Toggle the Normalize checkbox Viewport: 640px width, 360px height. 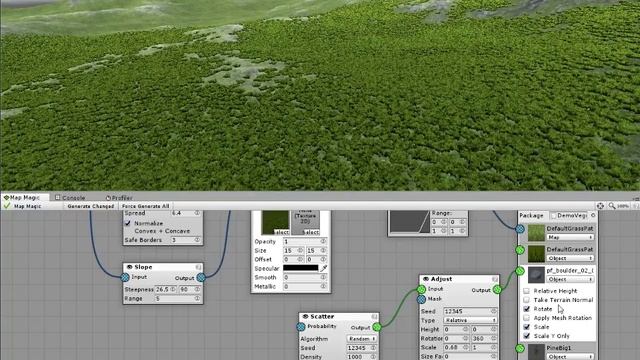[x=128, y=223]
